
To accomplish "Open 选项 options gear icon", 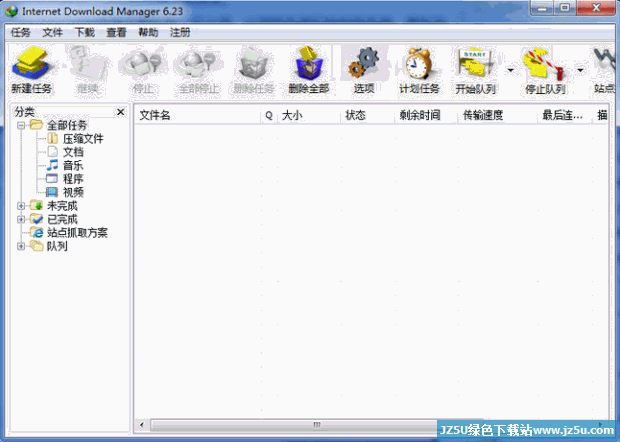I will [x=364, y=70].
